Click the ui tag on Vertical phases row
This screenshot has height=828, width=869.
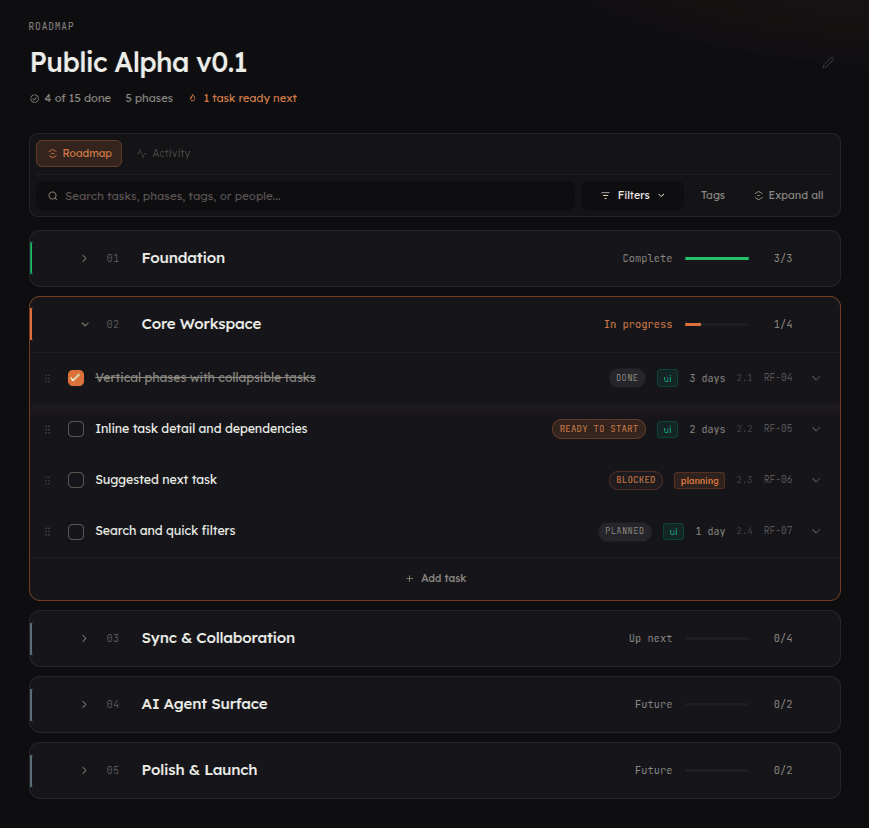(667, 379)
